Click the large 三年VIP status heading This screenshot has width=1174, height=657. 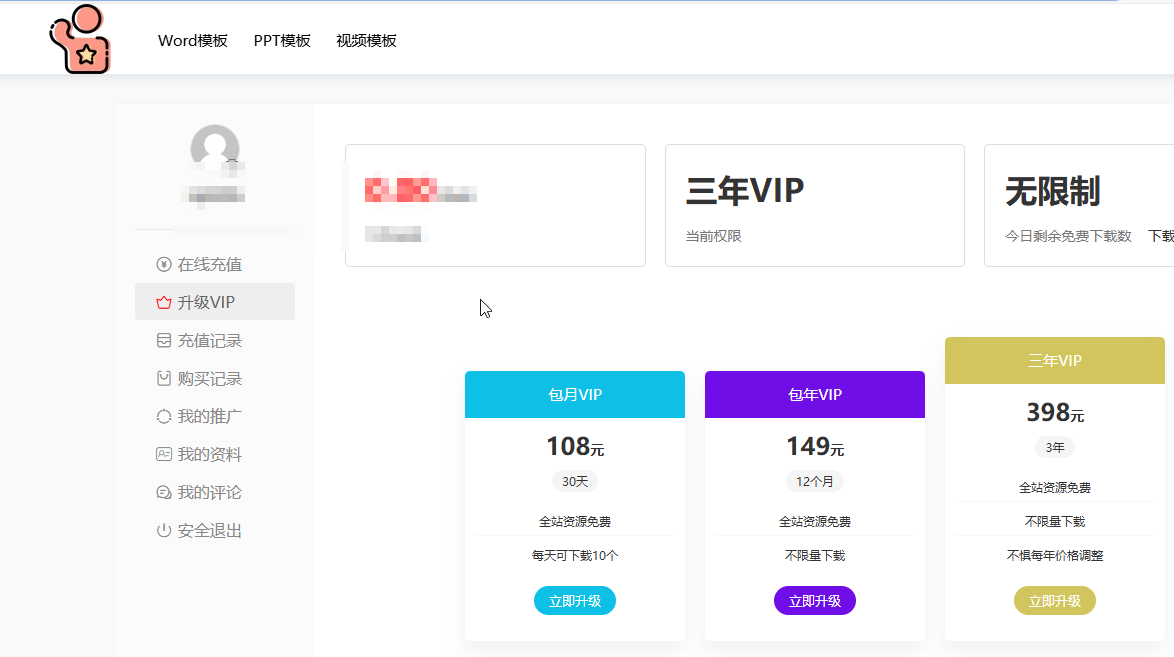point(745,191)
